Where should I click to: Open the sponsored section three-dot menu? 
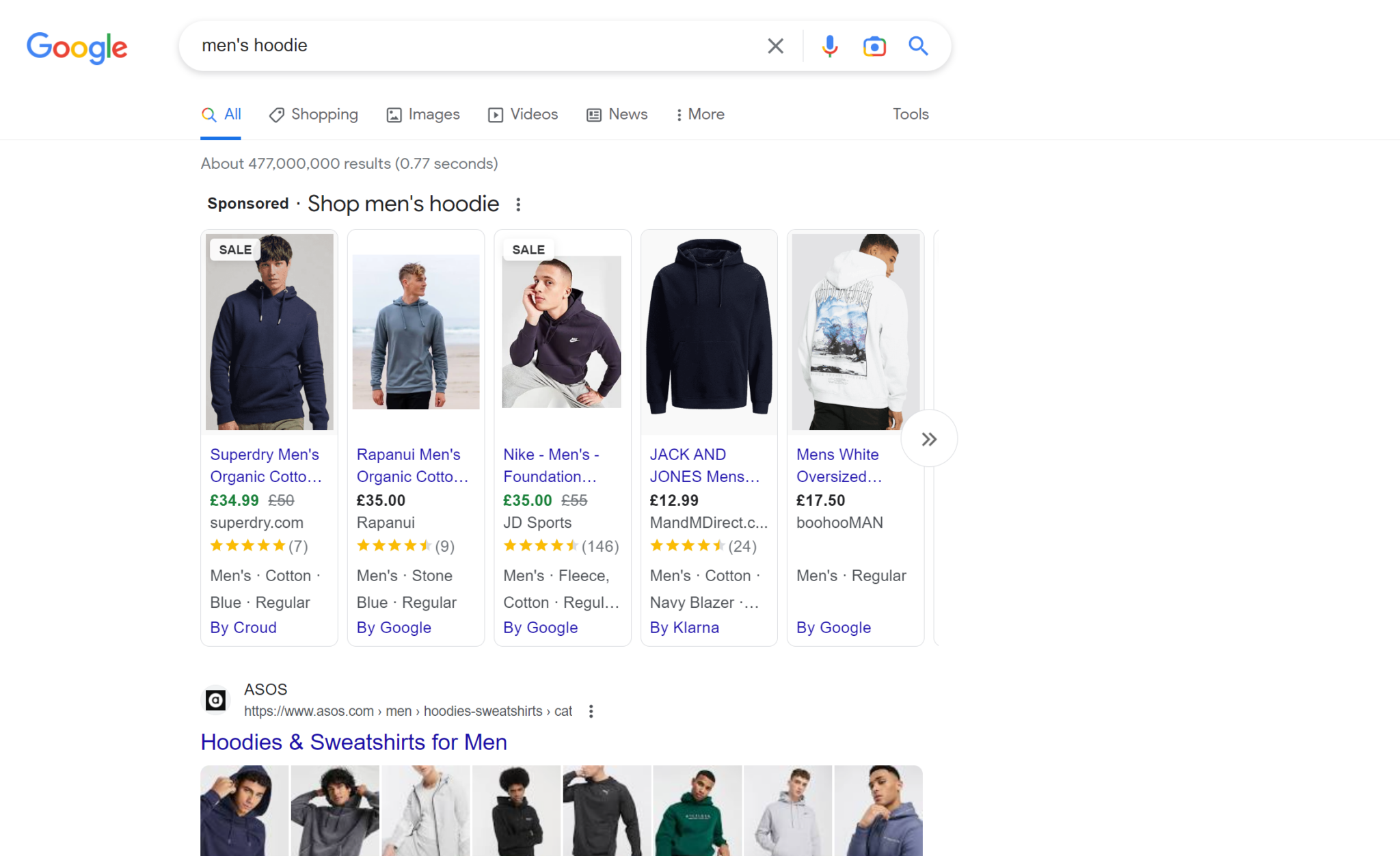[518, 204]
